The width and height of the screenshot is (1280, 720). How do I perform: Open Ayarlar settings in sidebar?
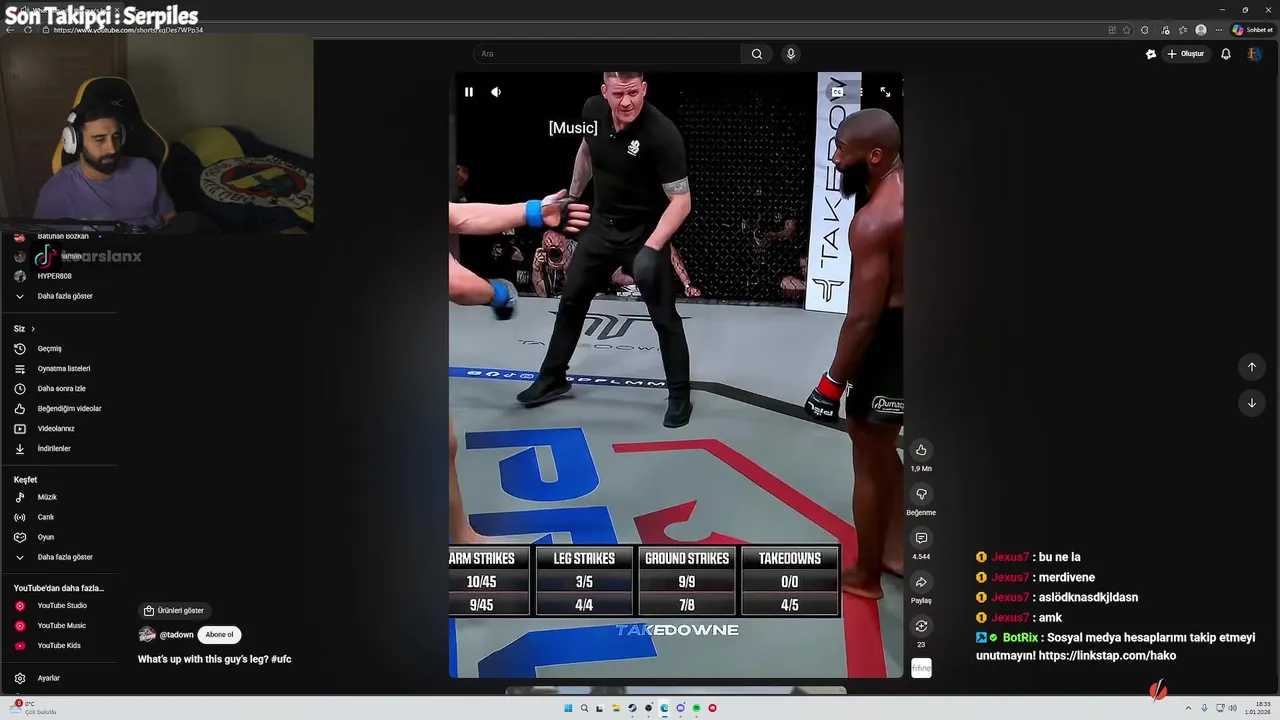point(48,678)
